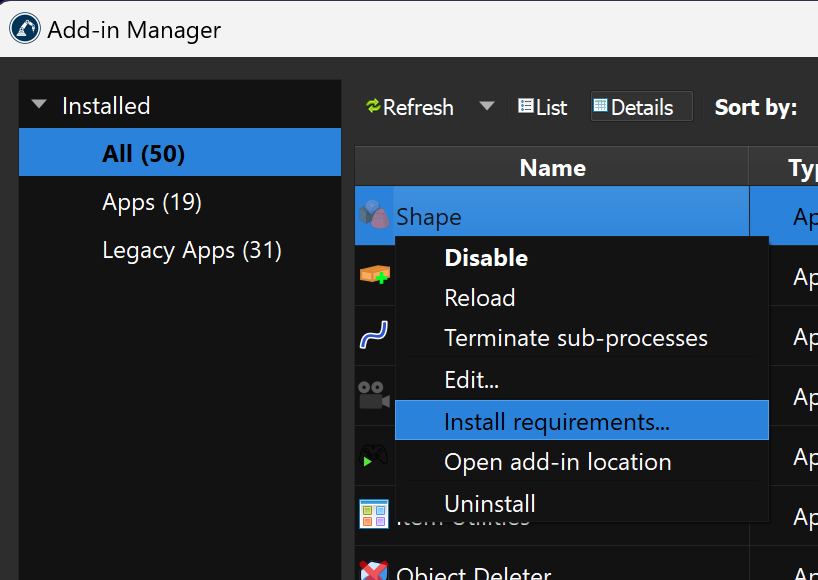Select Terminate sub-processes option
This screenshot has height=580, width=818.
point(576,339)
